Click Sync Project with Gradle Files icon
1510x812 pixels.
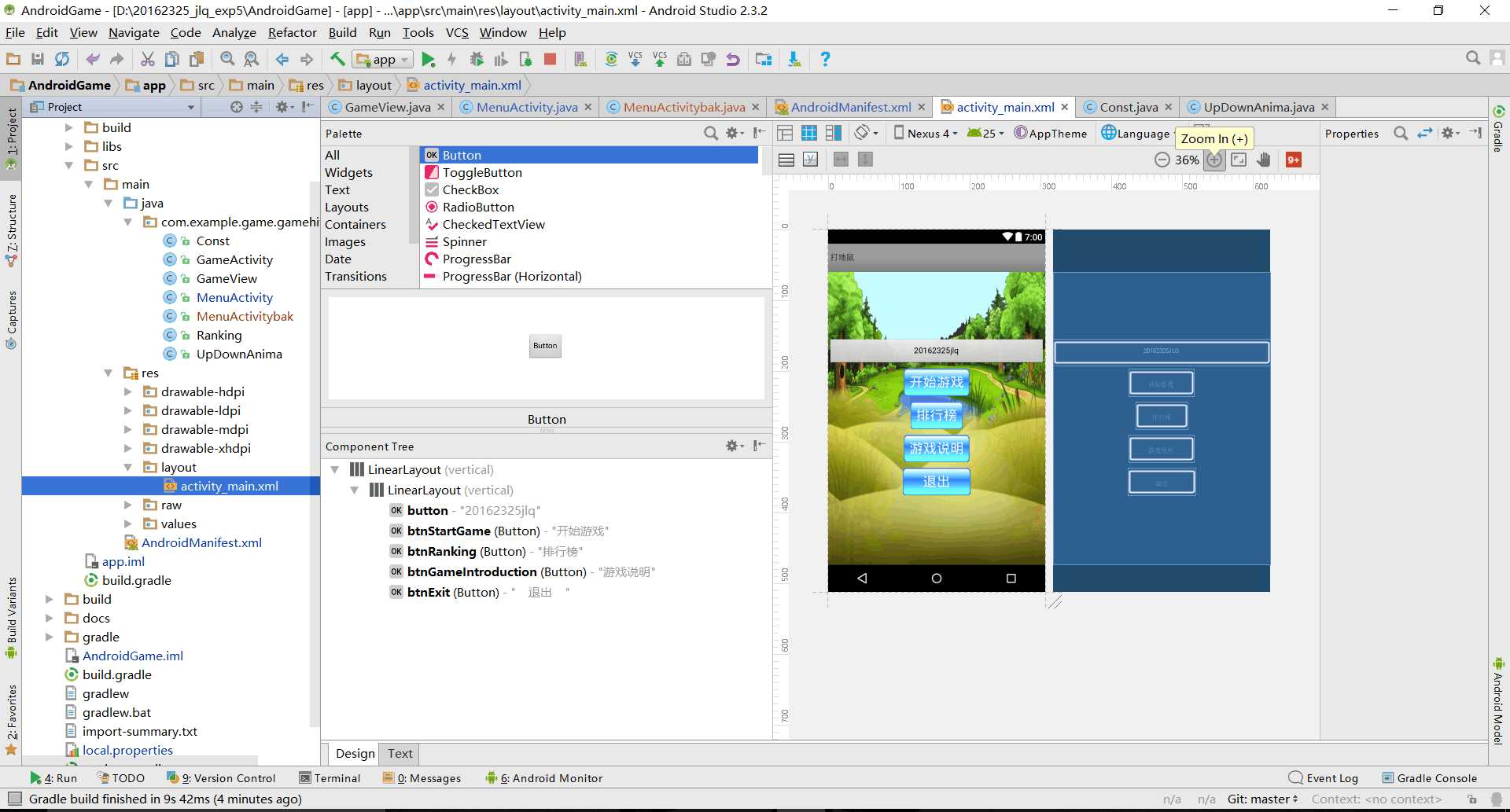pos(611,59)
